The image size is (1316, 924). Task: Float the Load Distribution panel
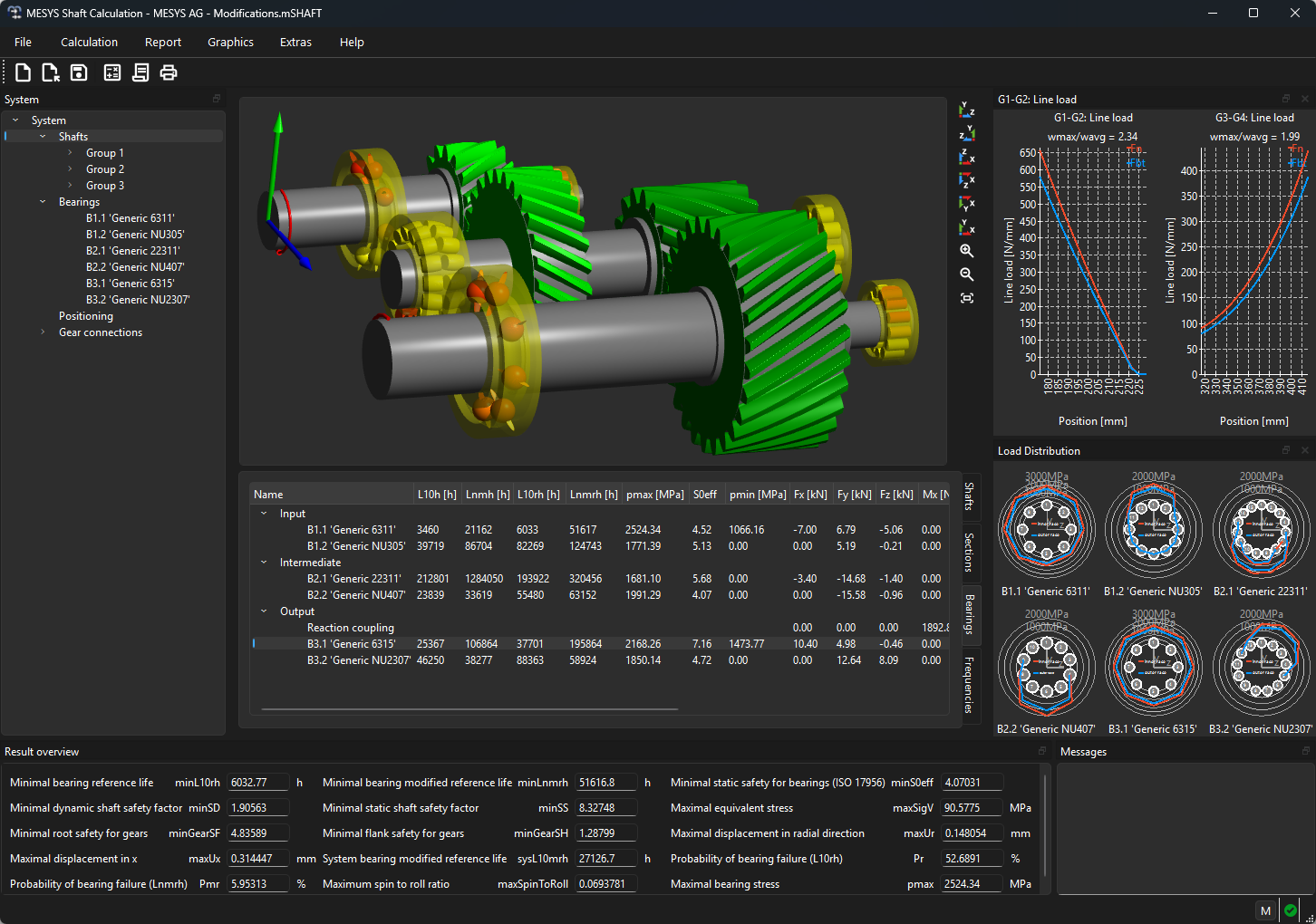tap(1285, 450)
